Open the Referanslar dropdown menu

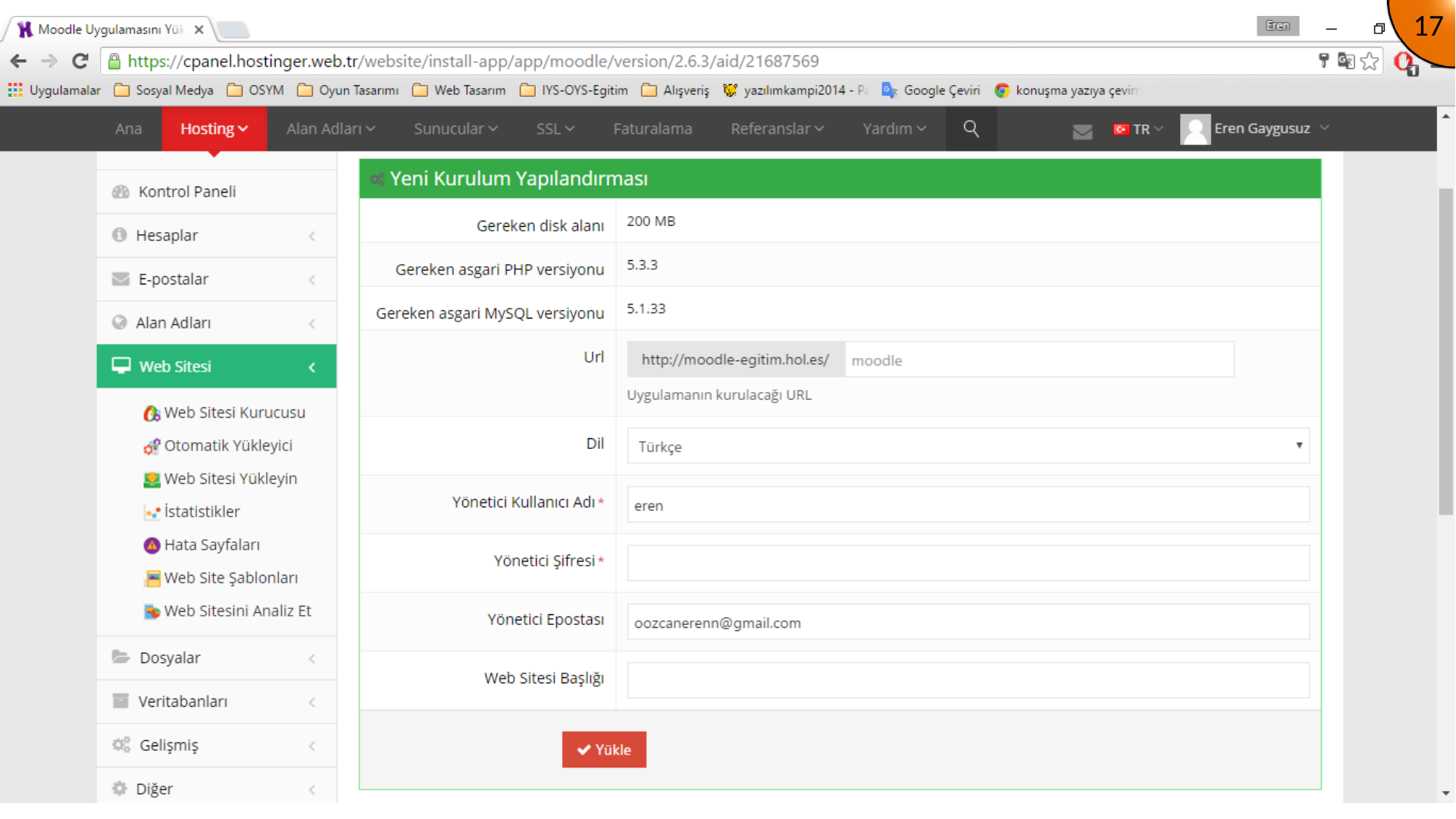(778, 129)
